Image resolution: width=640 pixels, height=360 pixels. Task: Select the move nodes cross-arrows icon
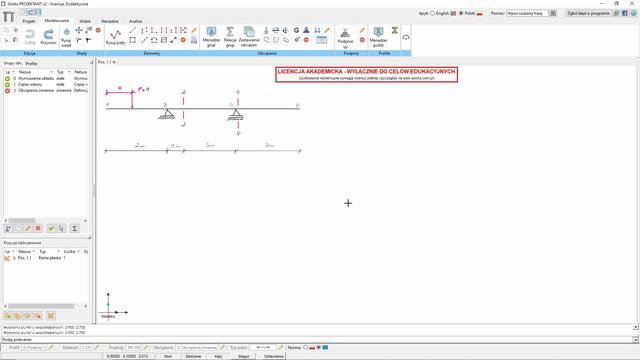(79, 30)
